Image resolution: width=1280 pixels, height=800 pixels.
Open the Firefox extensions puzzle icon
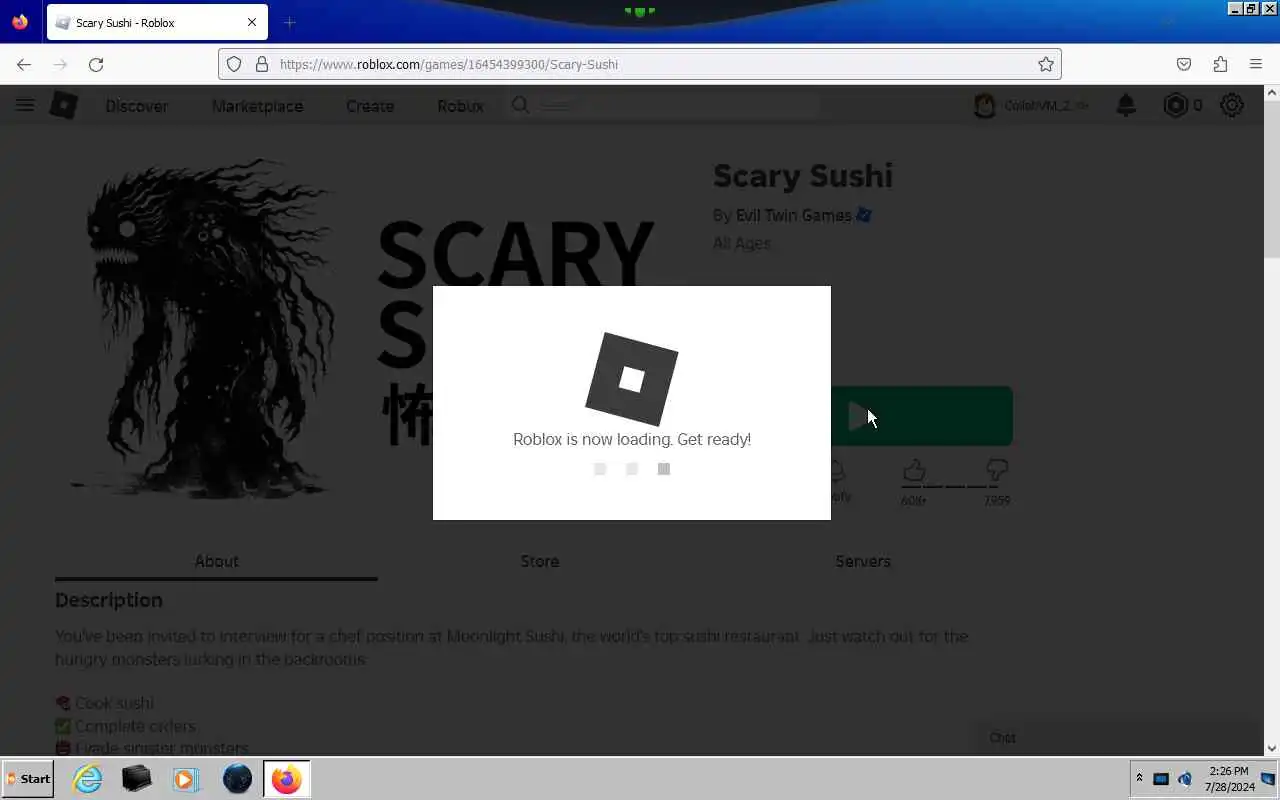(x=1220, y=64)
